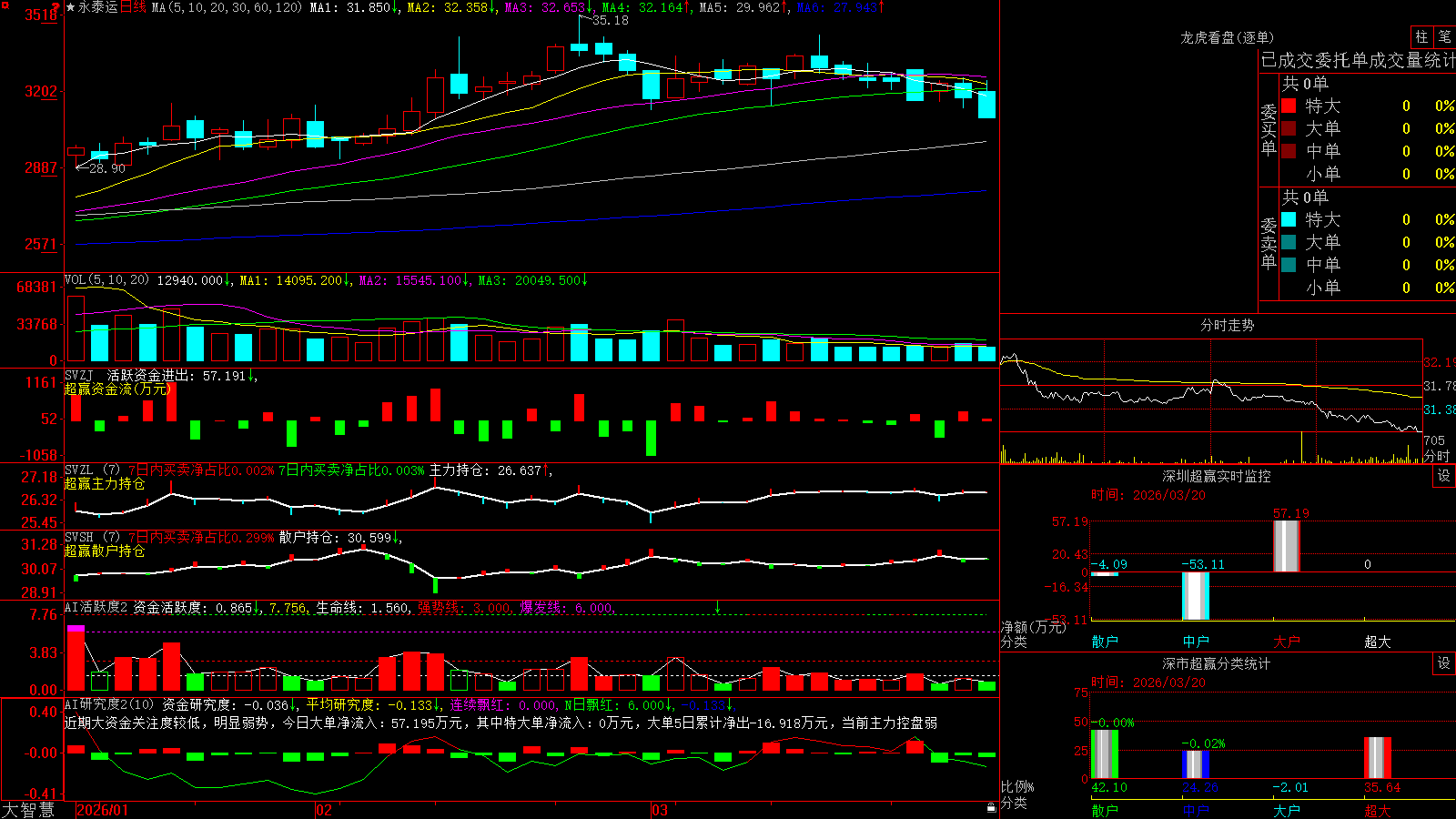
Task: Click the 超赢资金流(万元) yellow label
Action: pyautogui.click(x=117, y=389)
